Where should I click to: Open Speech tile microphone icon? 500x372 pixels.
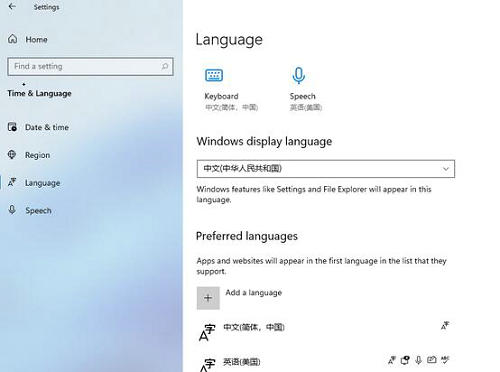click(x=299, y=76)
